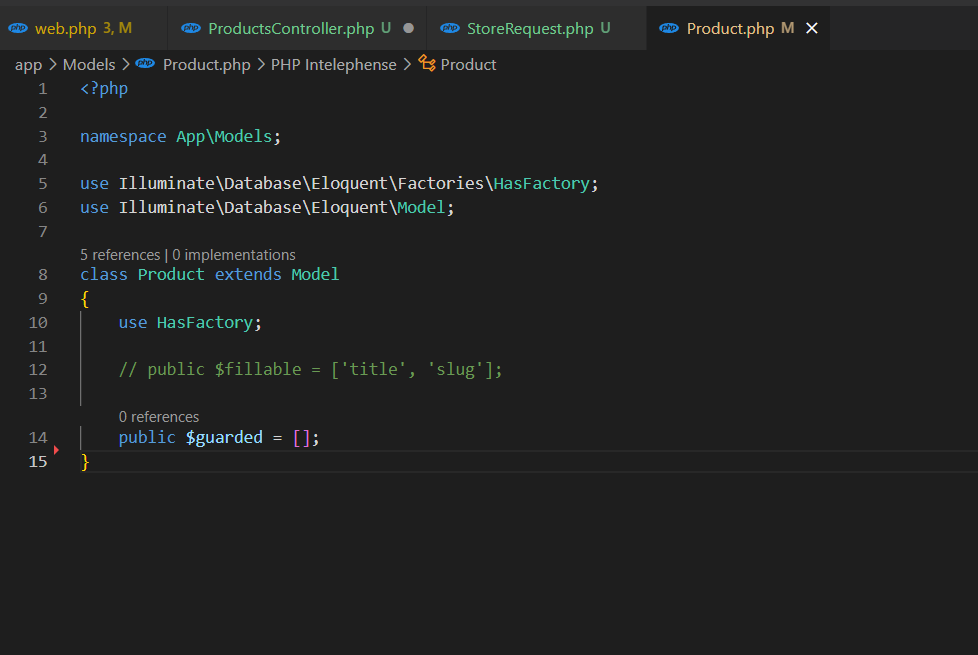Image resolution: width=978 pixels, height=655 pixels.
Task: Click the closing brace on line 15
Action: point(85,462)
